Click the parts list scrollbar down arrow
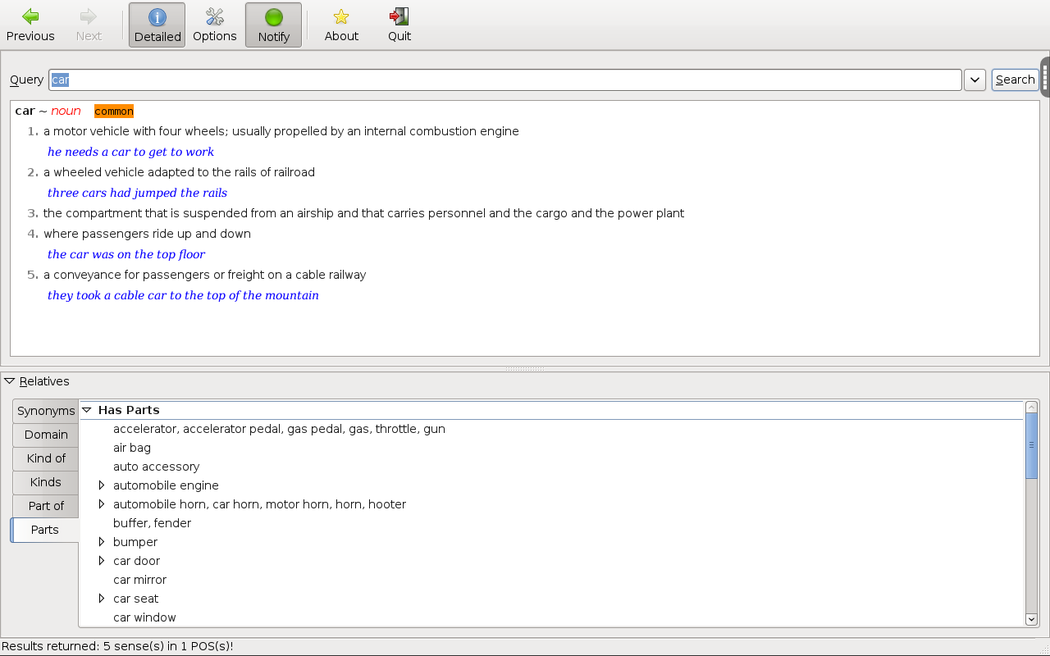 [1032, 619]
